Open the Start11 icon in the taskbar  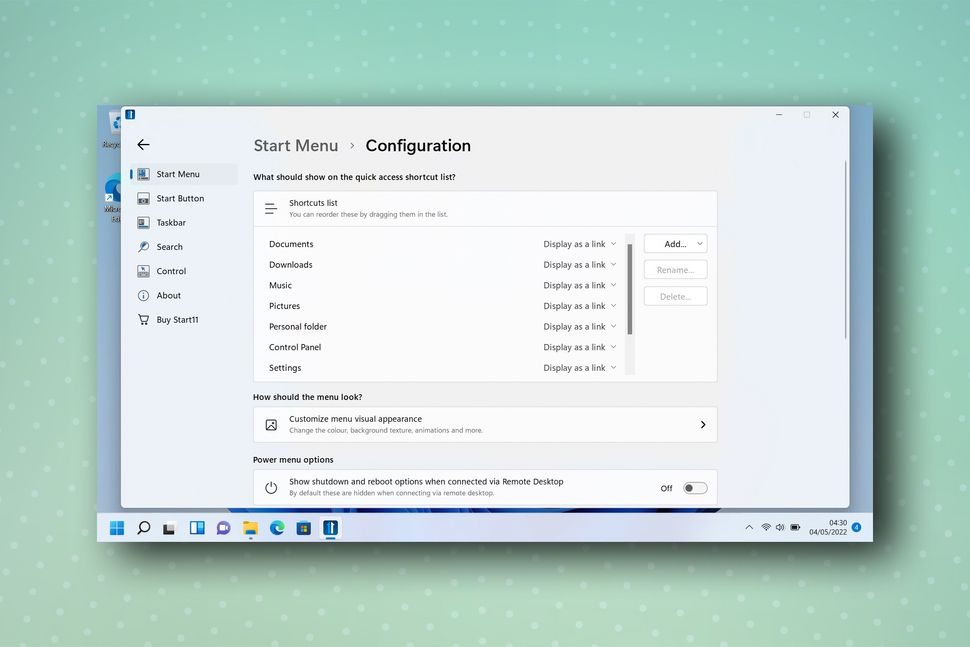[x=330, y=527]
